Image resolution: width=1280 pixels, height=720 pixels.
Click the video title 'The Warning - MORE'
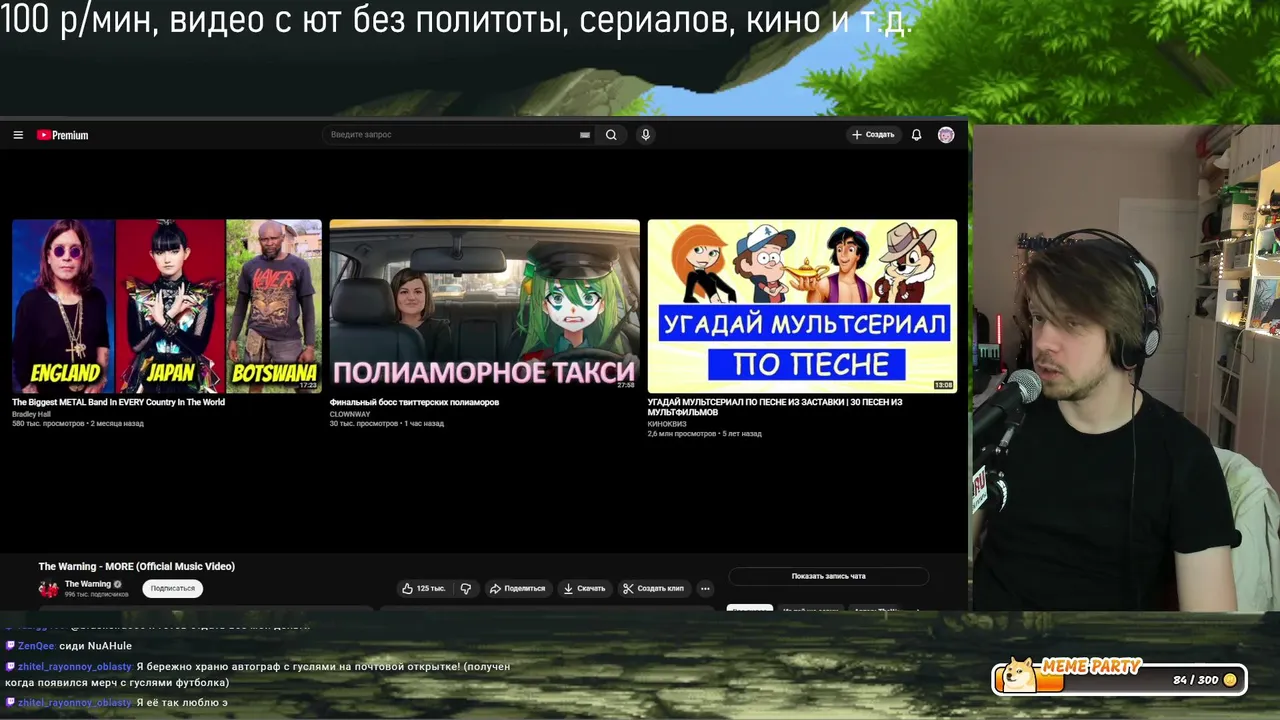click(136, 566)
